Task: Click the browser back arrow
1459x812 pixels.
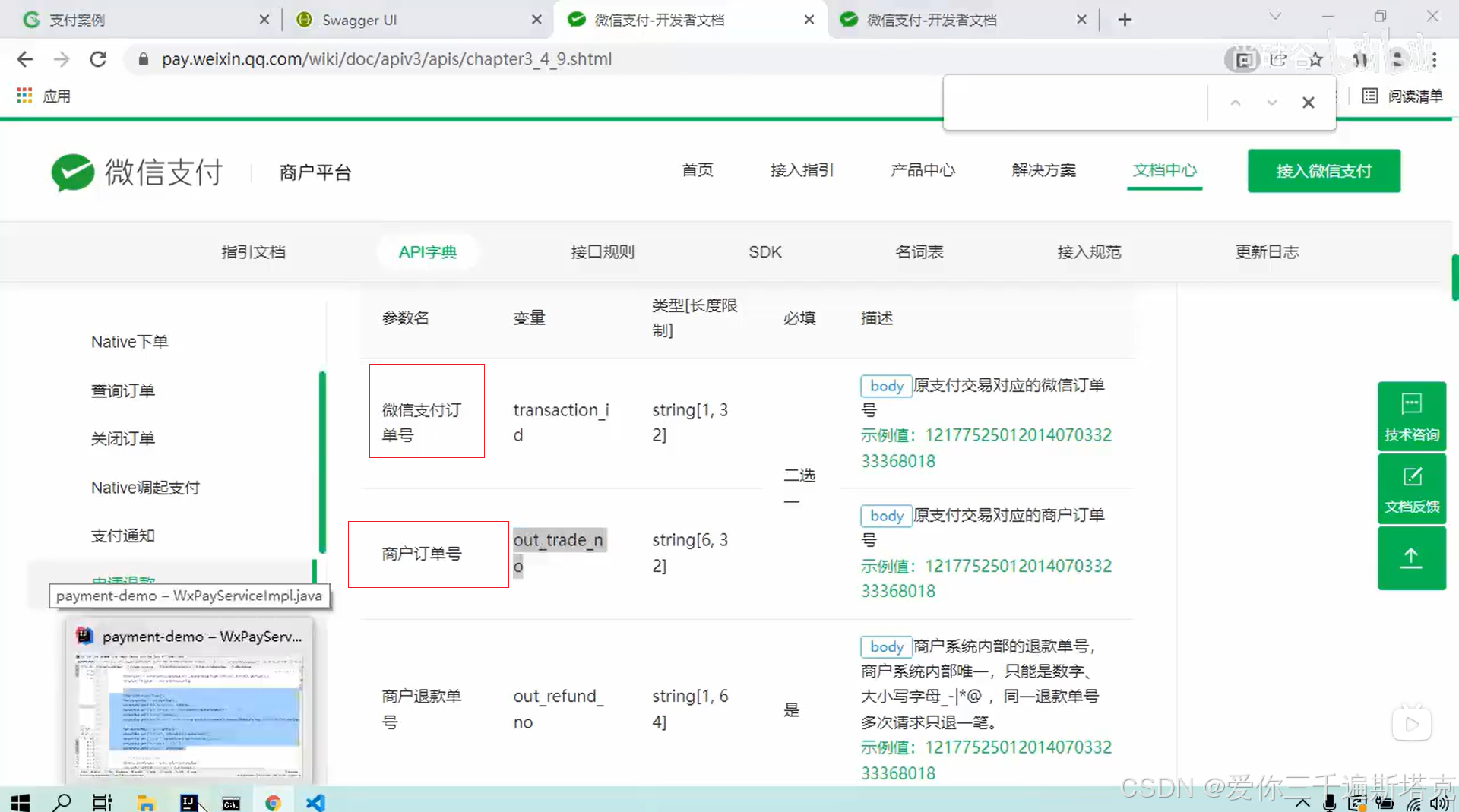Action: (24, 59)
